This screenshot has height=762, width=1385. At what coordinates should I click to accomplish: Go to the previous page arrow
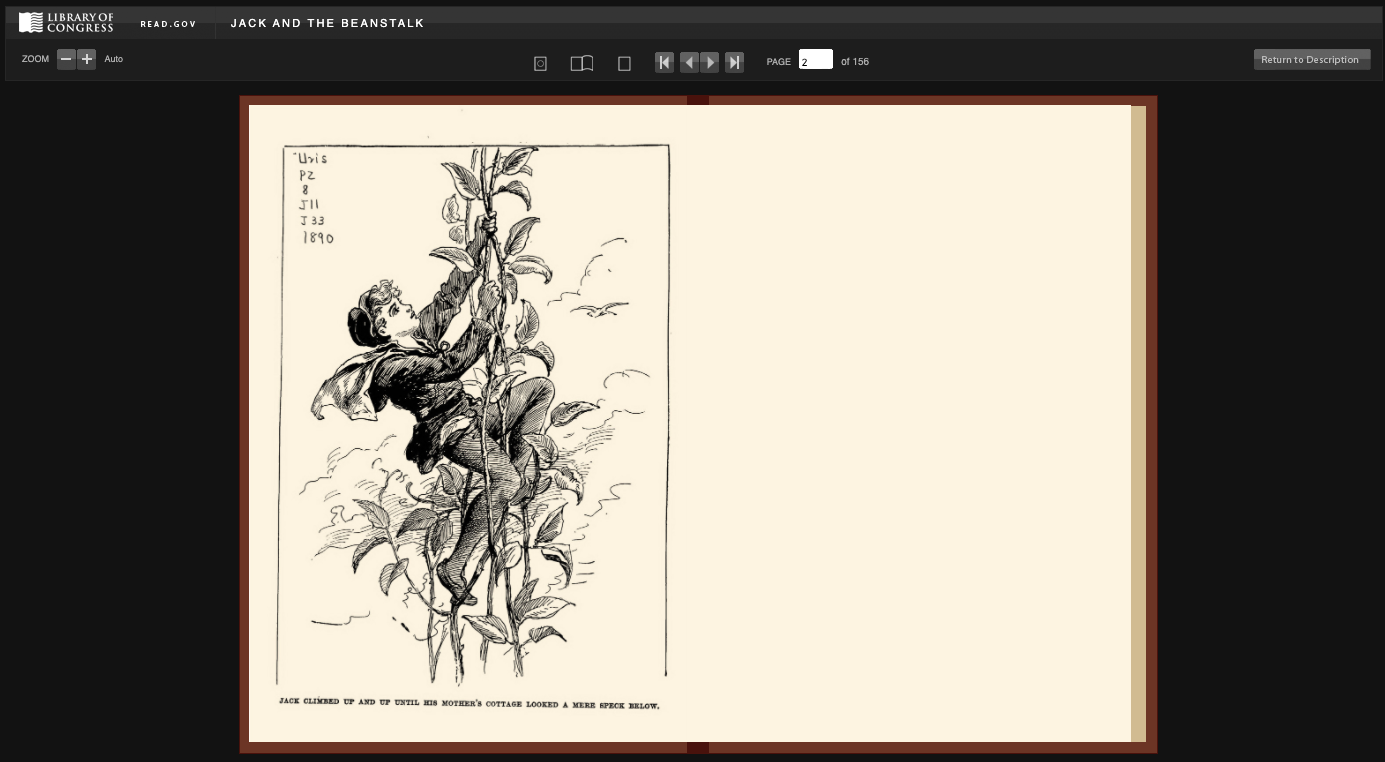pos(688,62)
